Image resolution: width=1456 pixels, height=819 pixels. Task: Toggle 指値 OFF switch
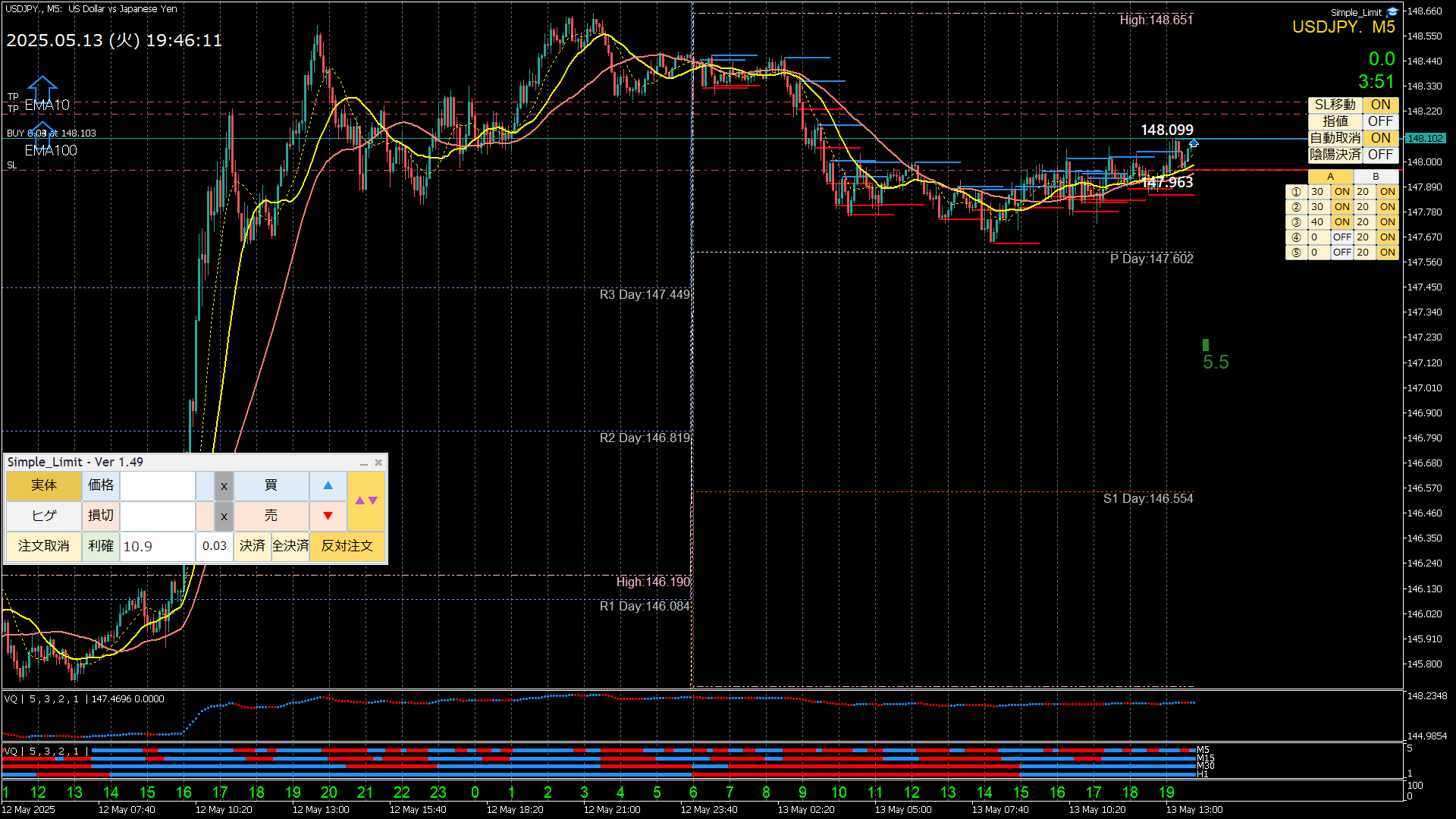[1380, 121]
